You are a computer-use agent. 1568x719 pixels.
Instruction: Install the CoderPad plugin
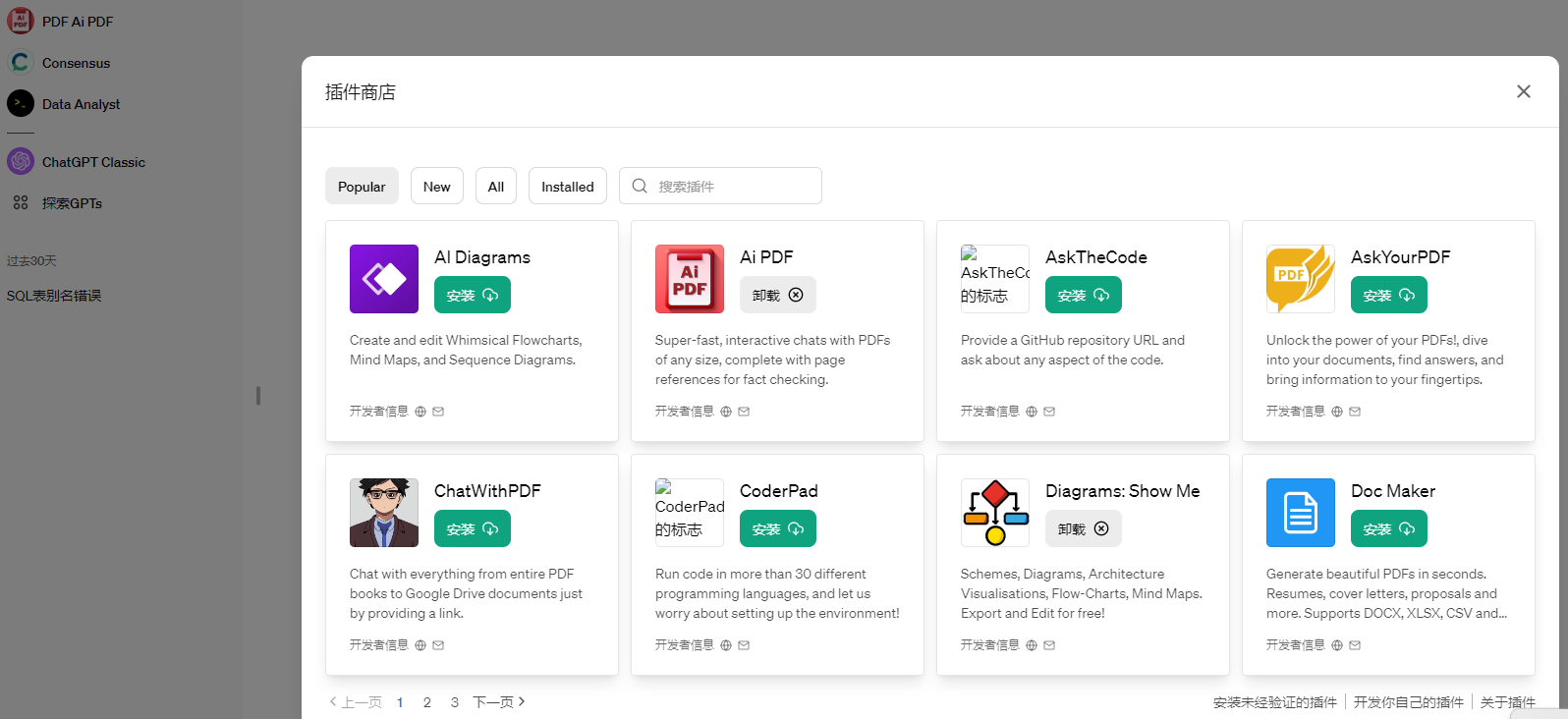[778, 528]
